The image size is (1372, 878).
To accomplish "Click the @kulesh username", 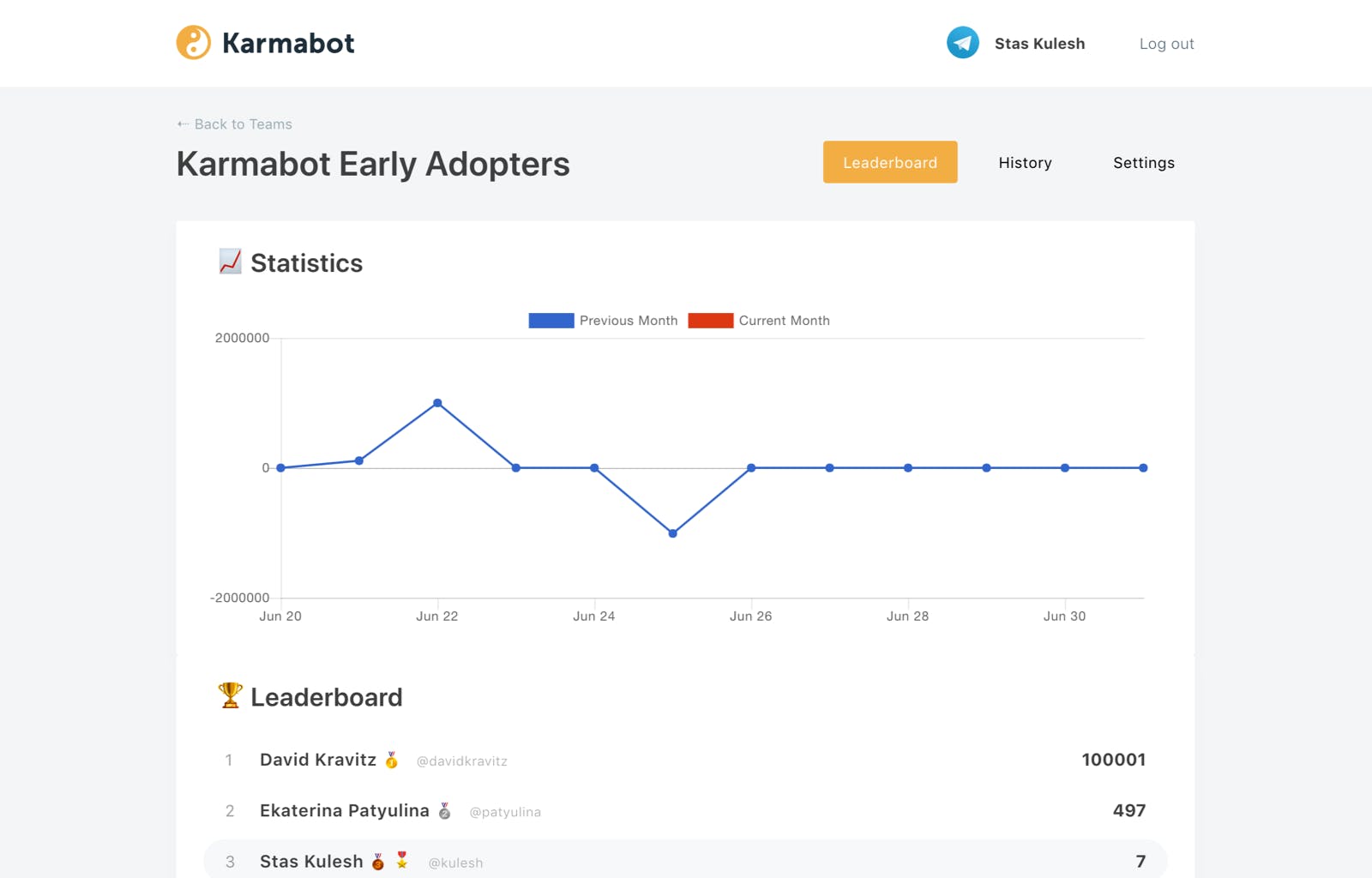I will tap(455, 863).
